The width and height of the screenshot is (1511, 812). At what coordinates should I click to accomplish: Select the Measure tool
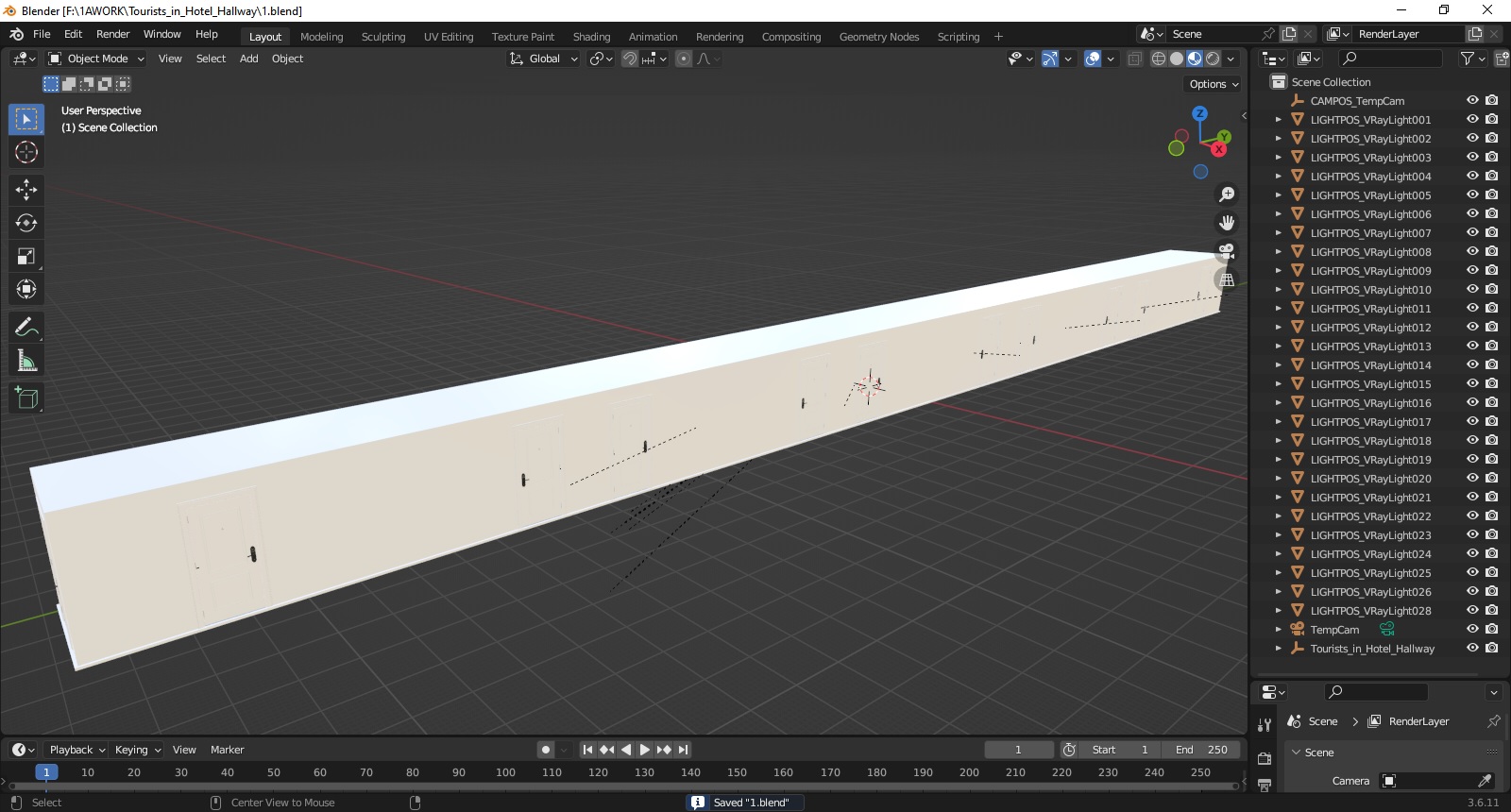[x=26, y=361]
